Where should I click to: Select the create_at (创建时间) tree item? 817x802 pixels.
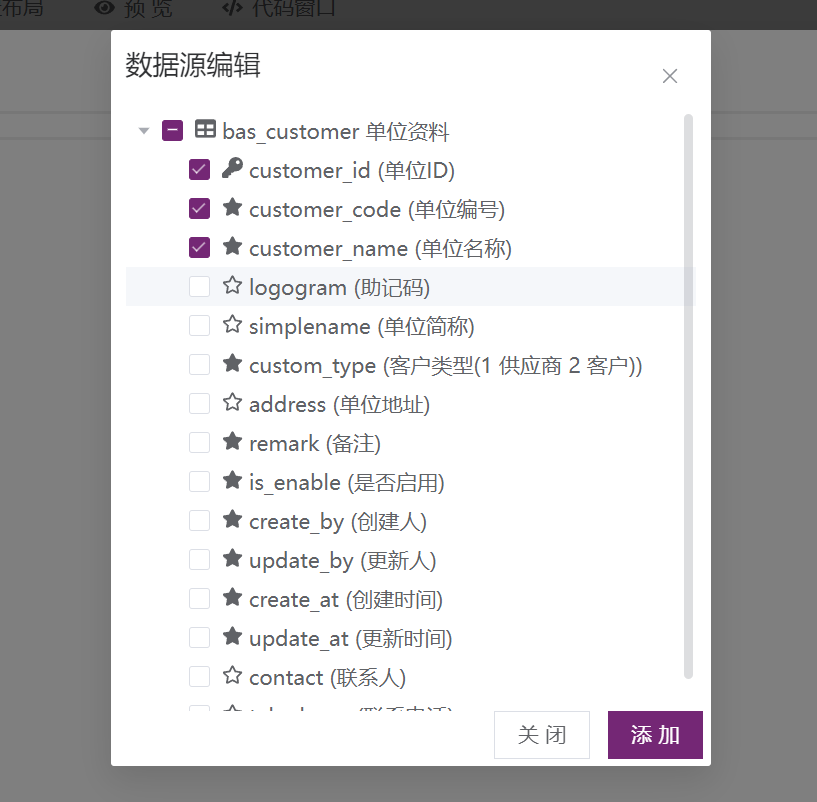click(x=345, y=599)
